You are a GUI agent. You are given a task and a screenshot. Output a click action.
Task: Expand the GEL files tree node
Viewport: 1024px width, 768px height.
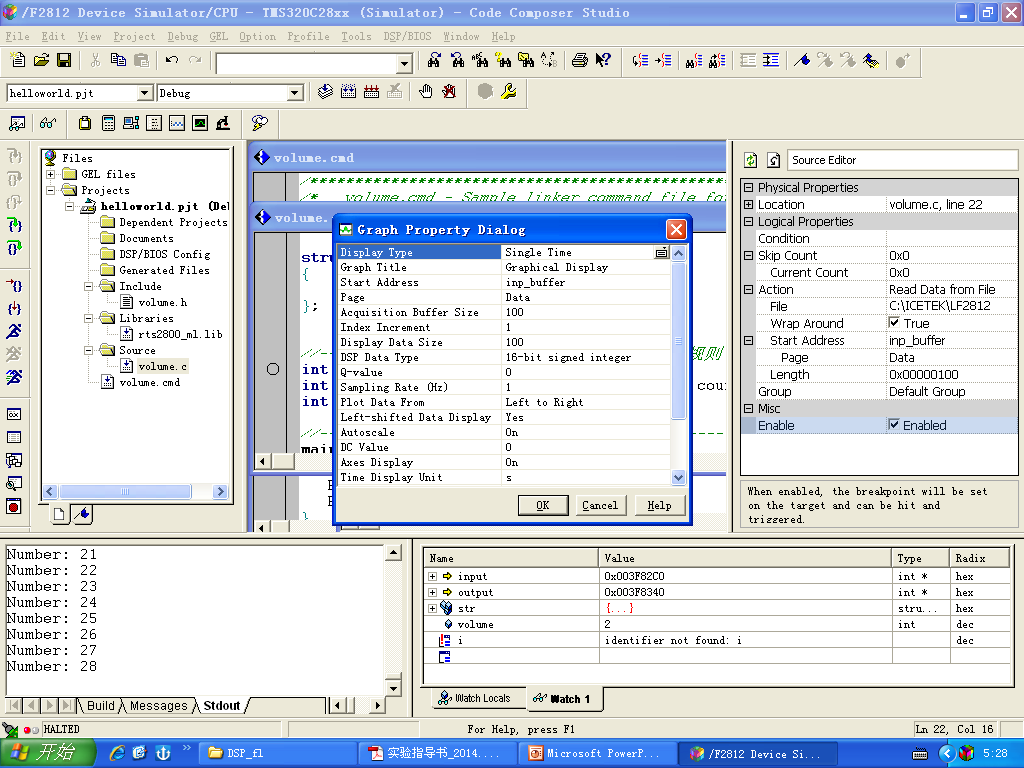pyautogui.click(x=50, y=174)
